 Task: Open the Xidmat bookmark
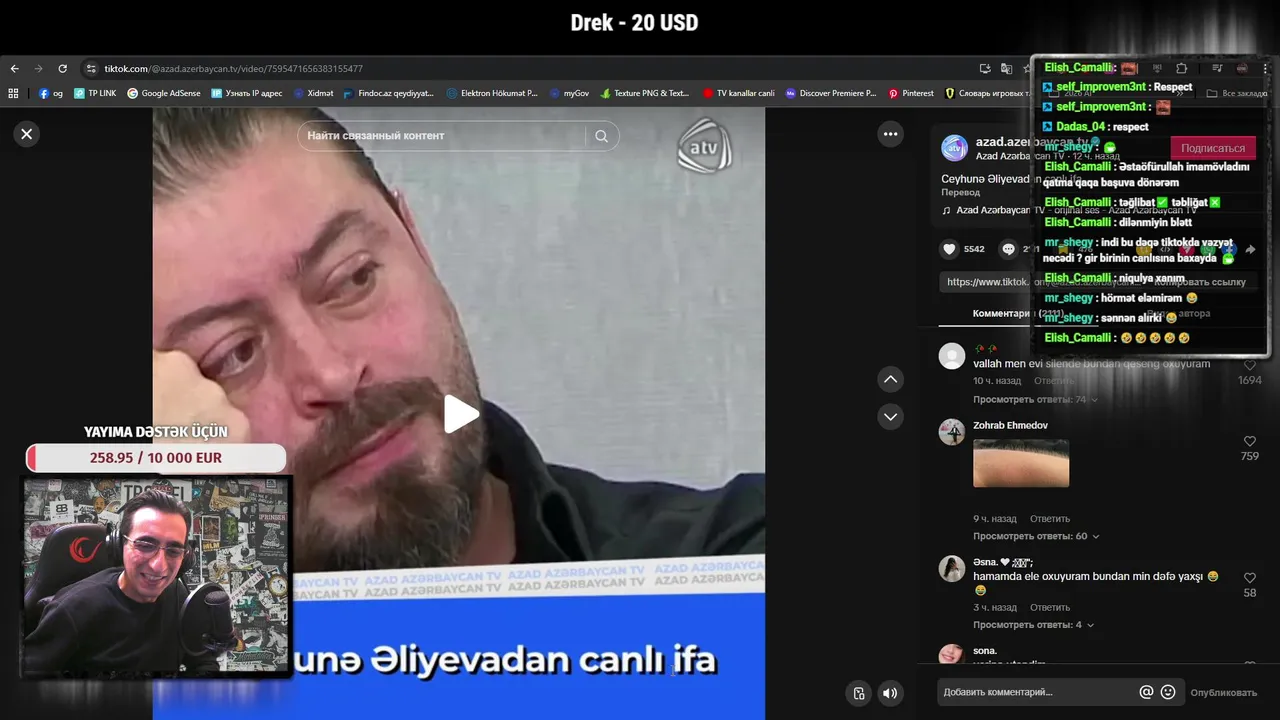point(313,93)
